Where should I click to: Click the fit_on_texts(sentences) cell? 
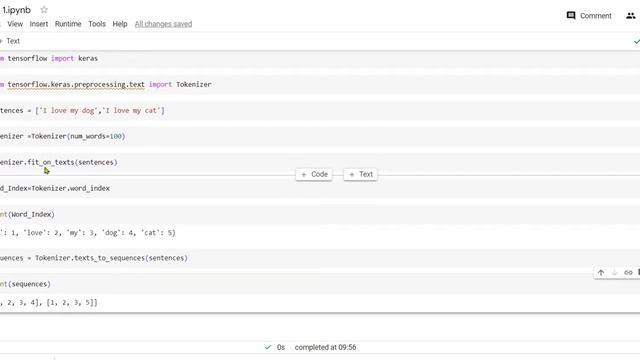click(320, 162)
